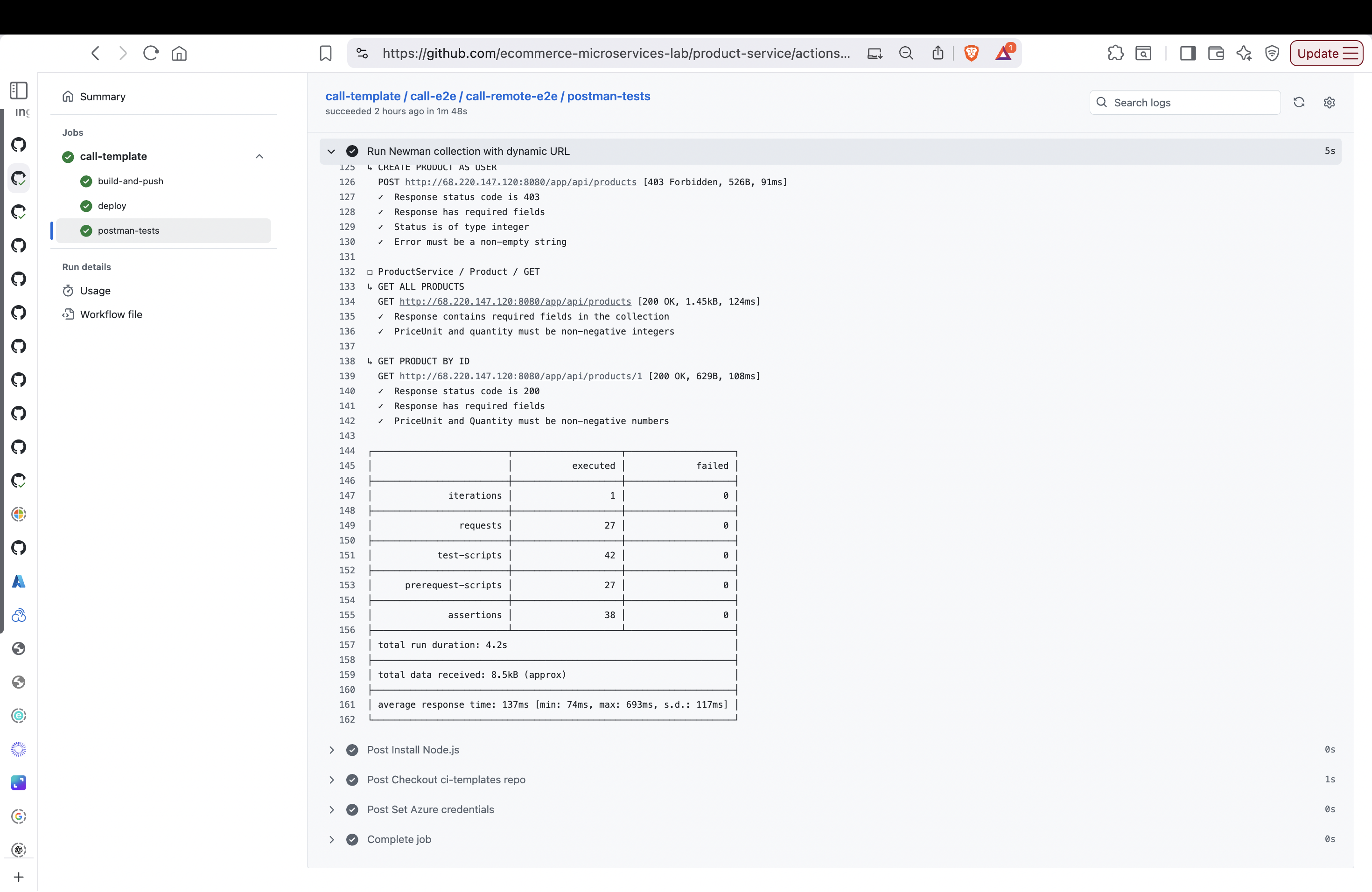This screenshot has height=892, width=1372.
Task: Toggle the browser sidebar panel icon
Action: click(1188, 54)
